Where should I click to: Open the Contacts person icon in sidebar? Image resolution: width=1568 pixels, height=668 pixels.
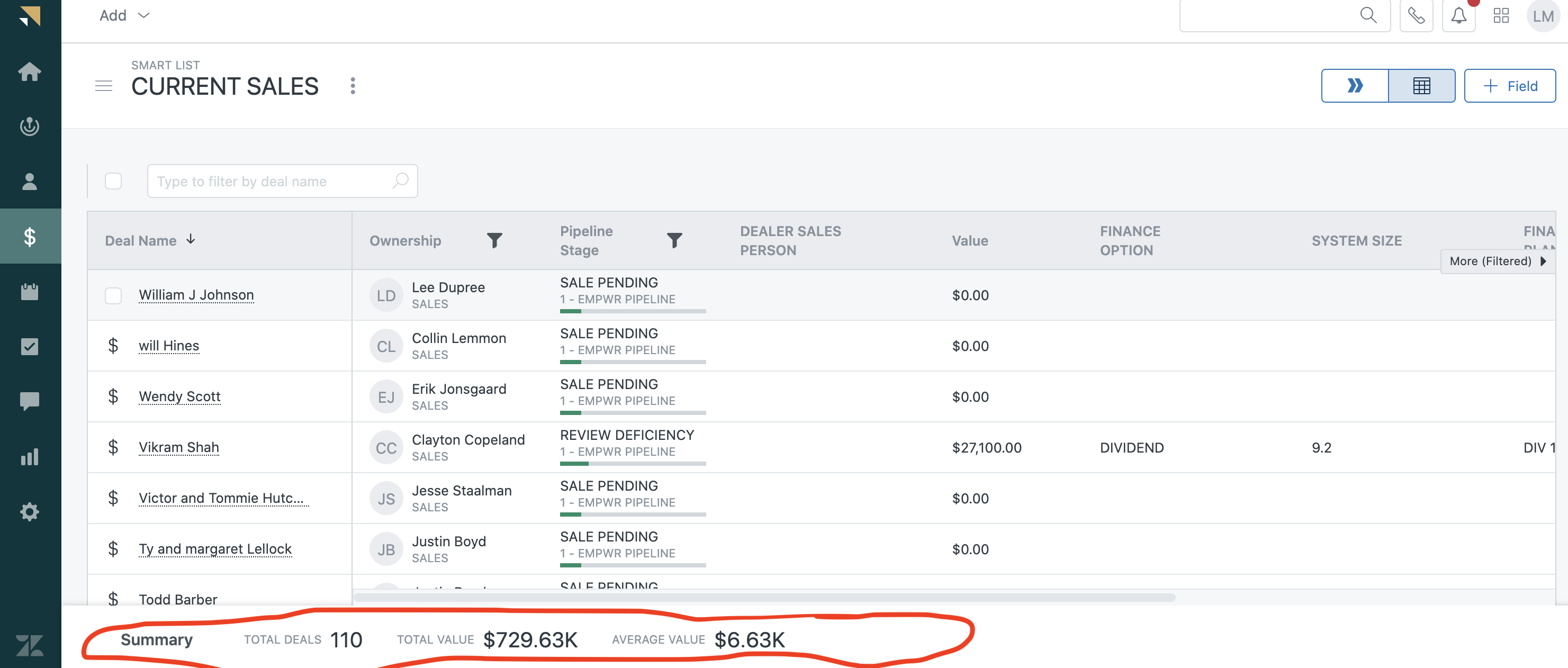(29, 182)
